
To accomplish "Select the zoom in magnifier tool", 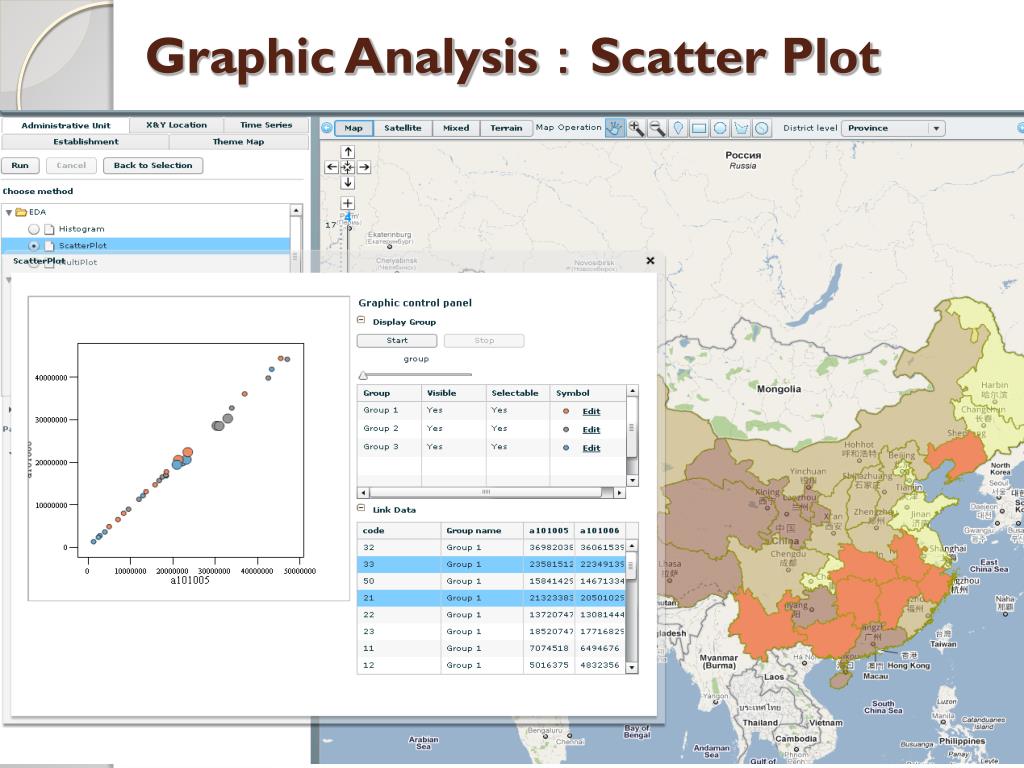I will [635, 128].
